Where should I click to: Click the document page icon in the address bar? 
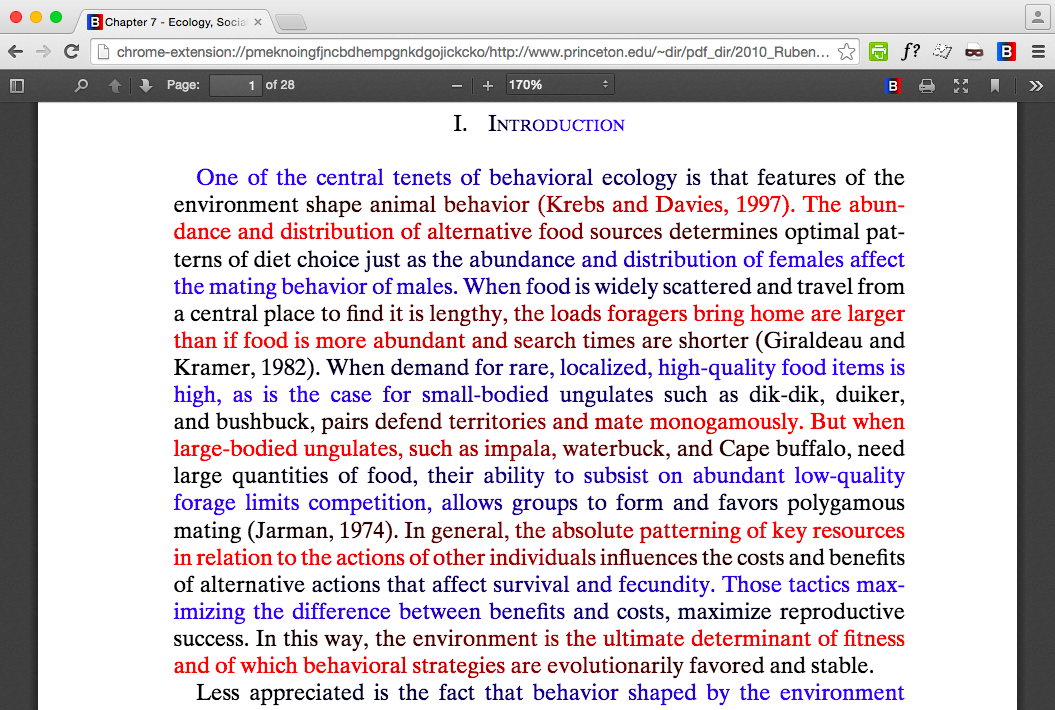[102, 52]
